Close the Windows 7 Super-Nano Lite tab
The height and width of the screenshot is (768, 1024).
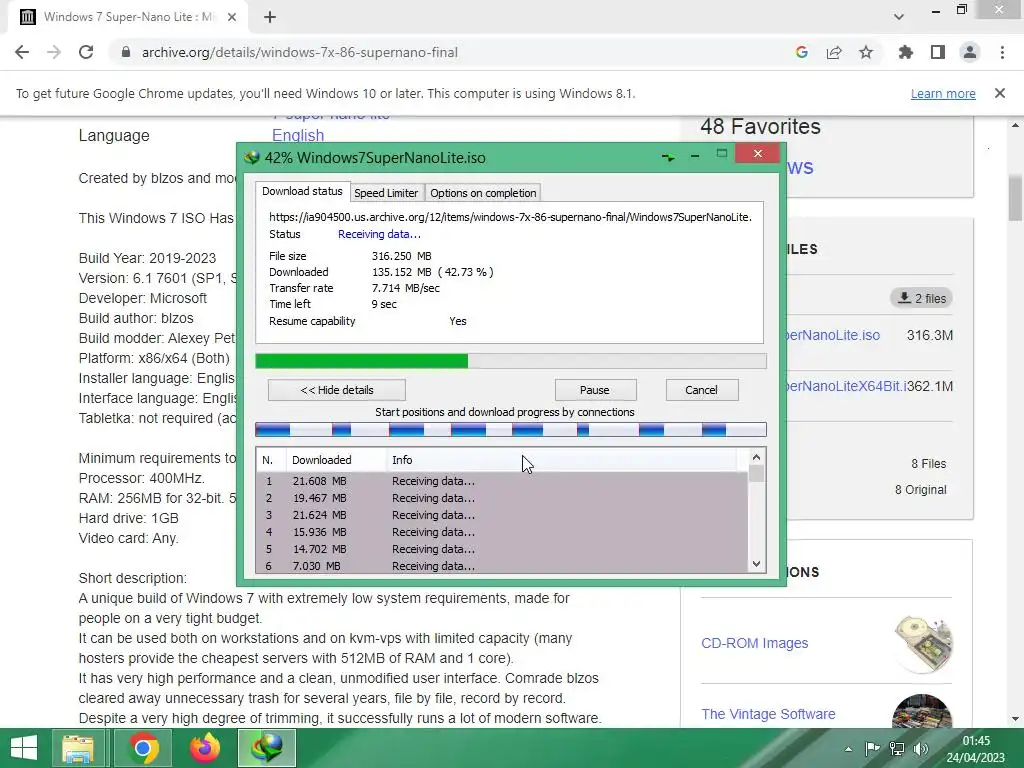tap(232, 18)
